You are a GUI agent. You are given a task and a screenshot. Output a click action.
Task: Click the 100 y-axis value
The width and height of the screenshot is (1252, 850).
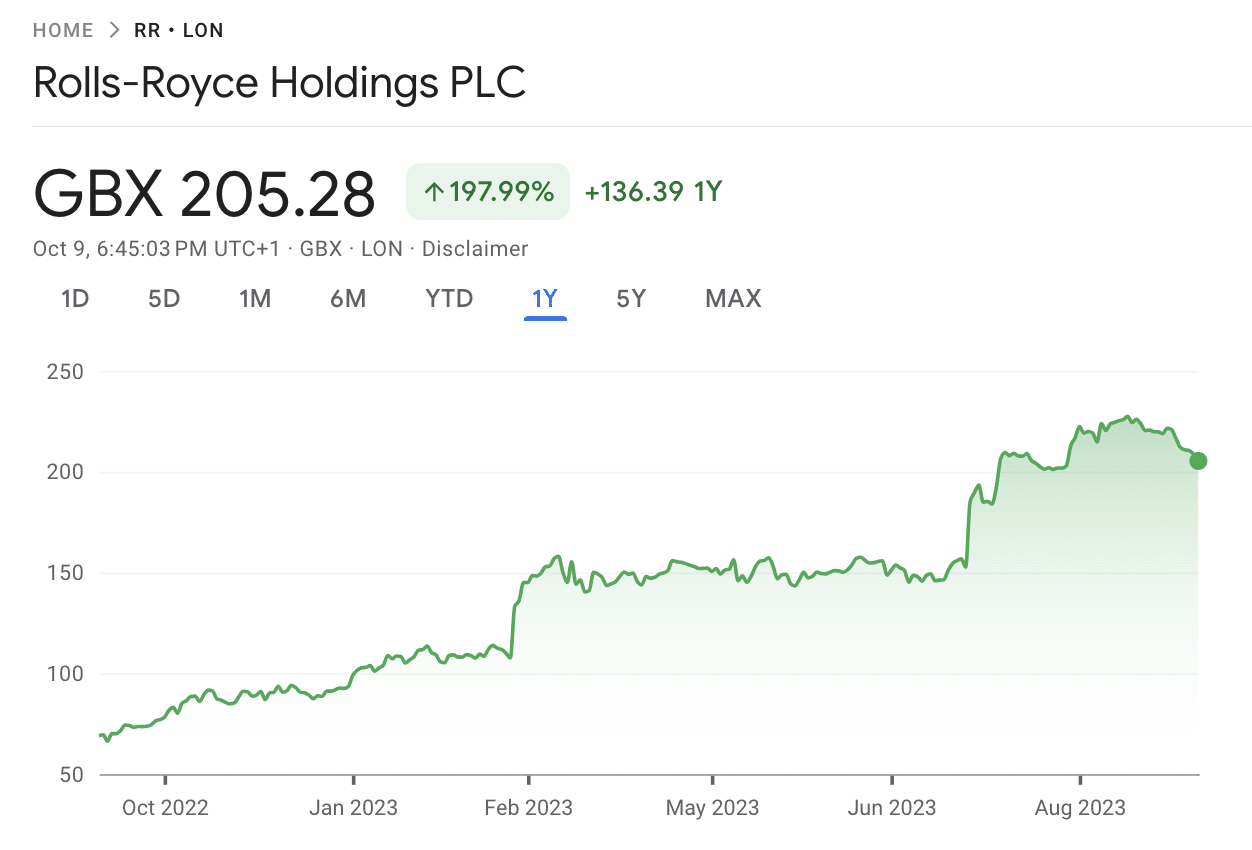pos(65,674)
